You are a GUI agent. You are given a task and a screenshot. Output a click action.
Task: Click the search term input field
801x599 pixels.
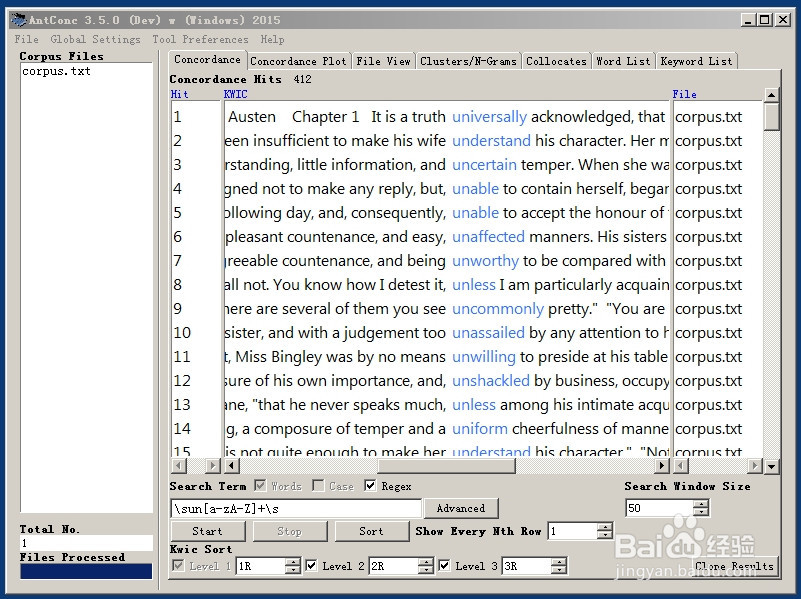[x=296, y=509]
